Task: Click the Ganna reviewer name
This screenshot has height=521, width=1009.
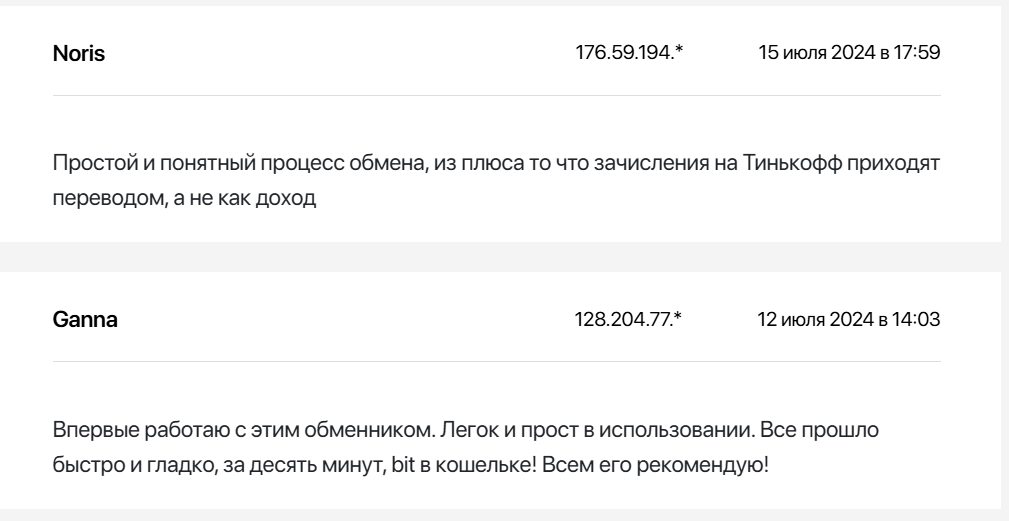Action: (x=84, y=320)
